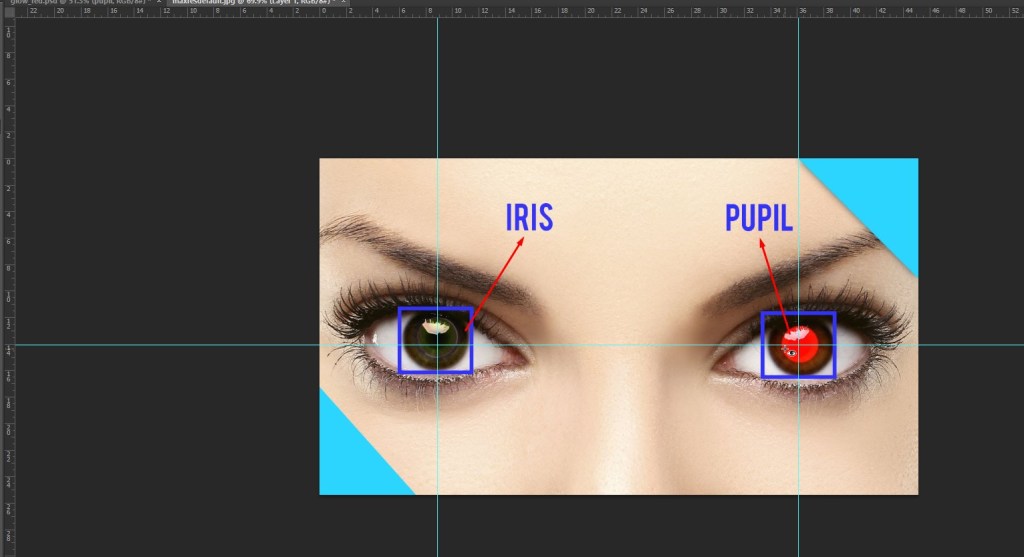Click the blue PUPIL text label

pos(759,217)
